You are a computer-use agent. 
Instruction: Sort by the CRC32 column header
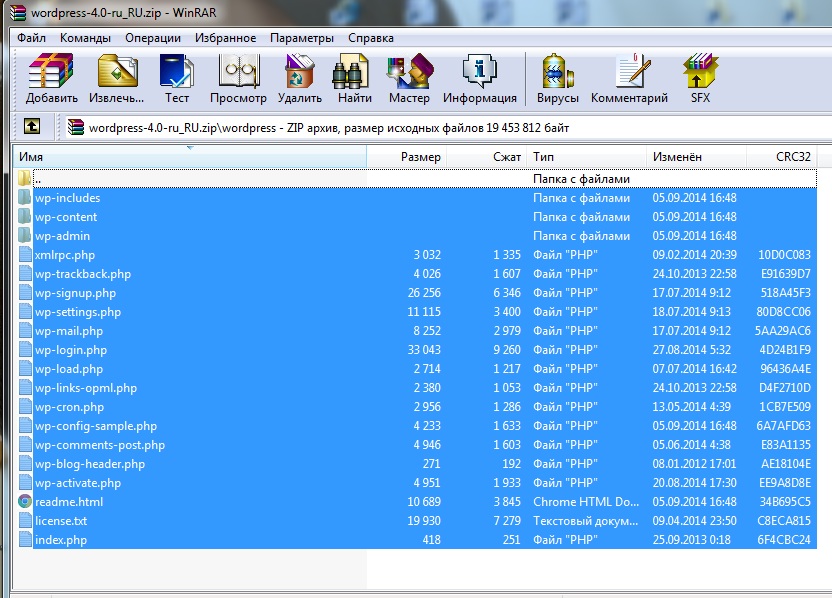tap(782, 157)
